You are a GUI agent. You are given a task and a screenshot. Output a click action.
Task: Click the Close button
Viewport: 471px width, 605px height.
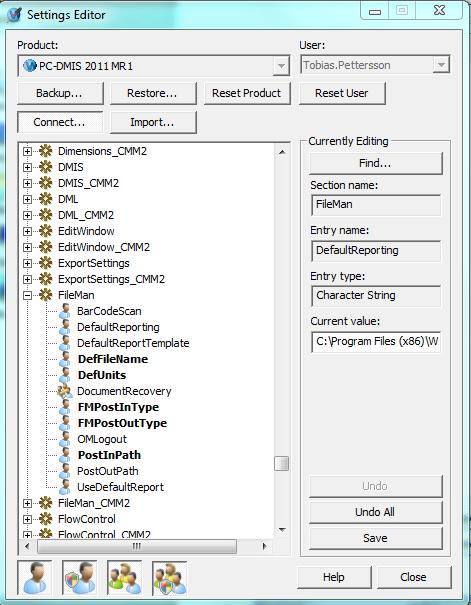[x=414, y=577]
